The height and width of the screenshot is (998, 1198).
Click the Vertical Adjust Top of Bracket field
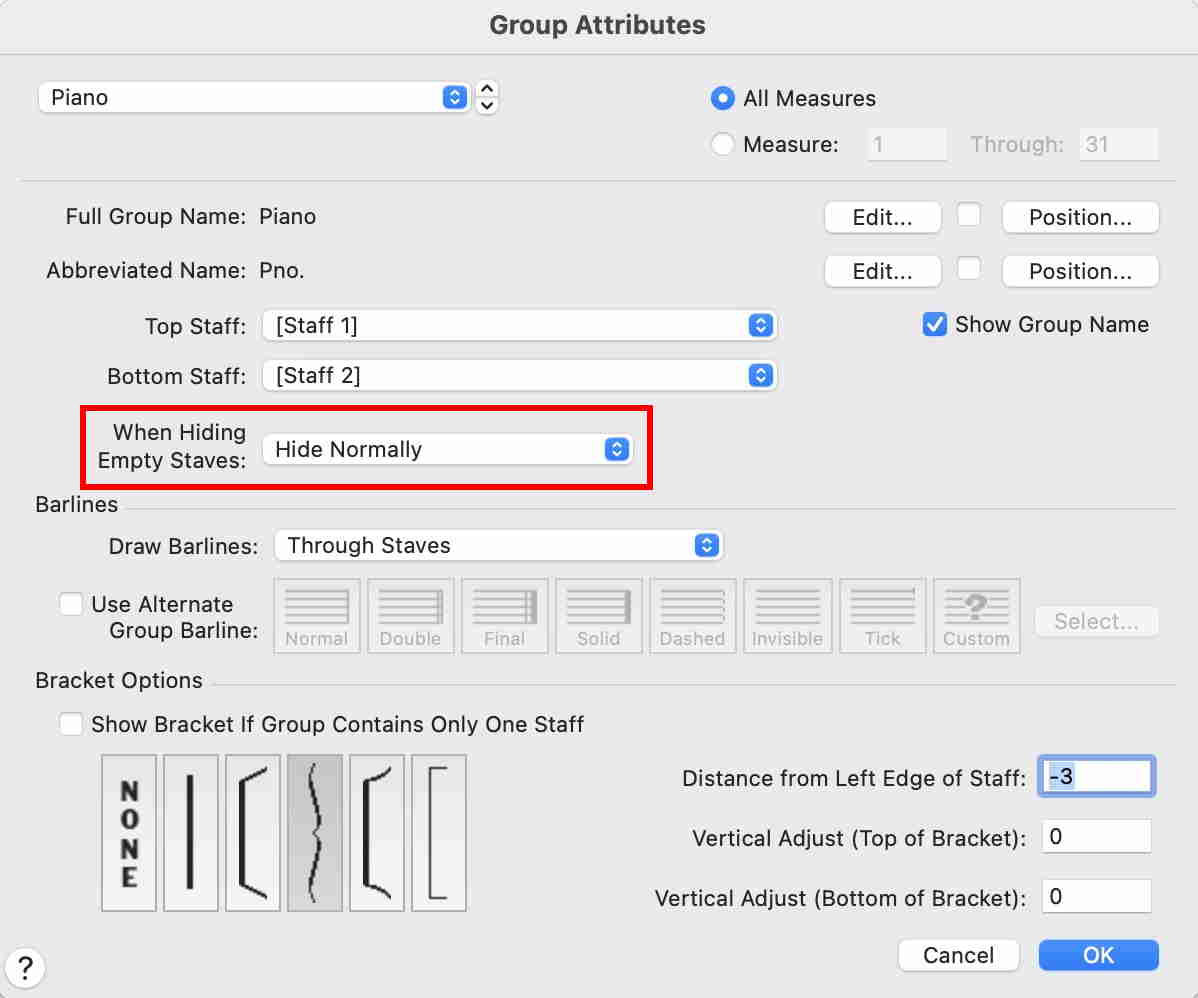pos(1096,837)
